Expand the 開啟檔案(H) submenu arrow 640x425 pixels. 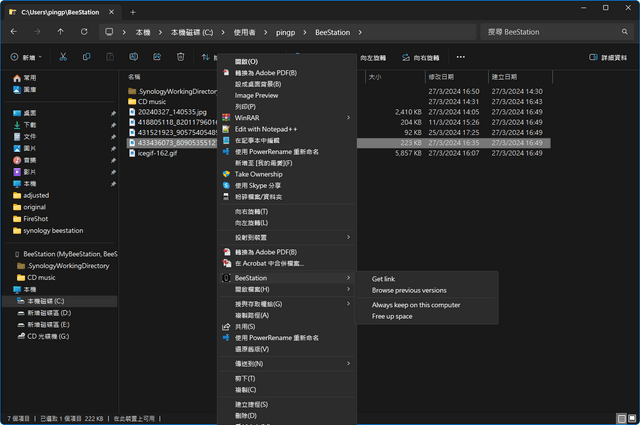(x=349, y=289)
